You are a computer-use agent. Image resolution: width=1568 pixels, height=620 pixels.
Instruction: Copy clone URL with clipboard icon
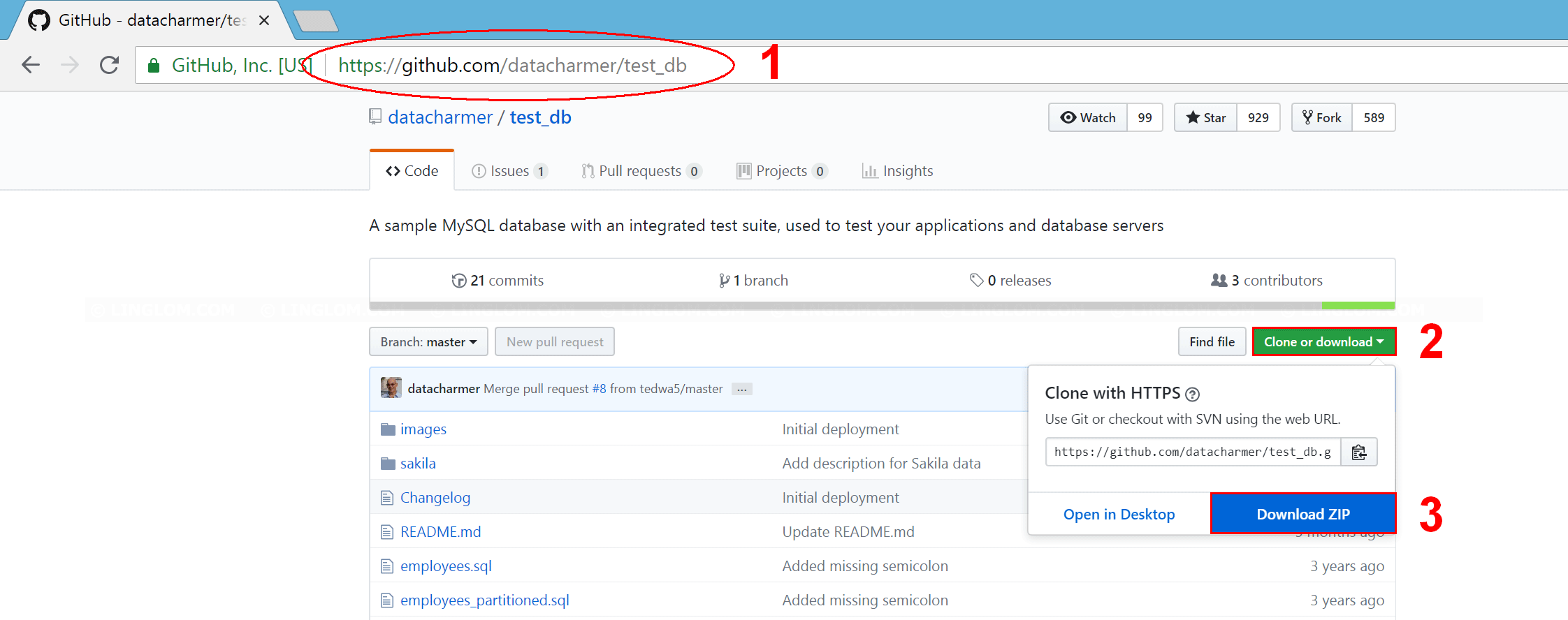1359,452
